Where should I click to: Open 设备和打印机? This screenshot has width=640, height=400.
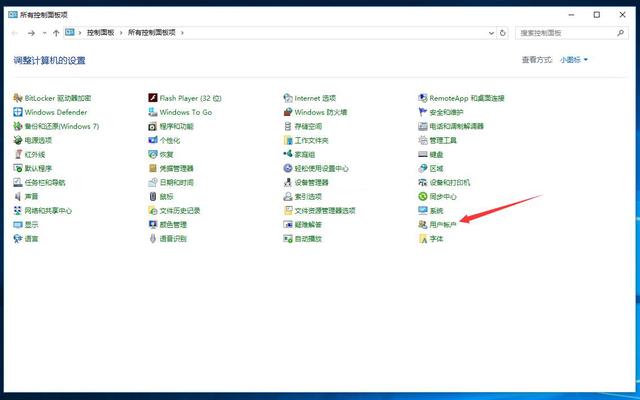(x=444, y=182)
